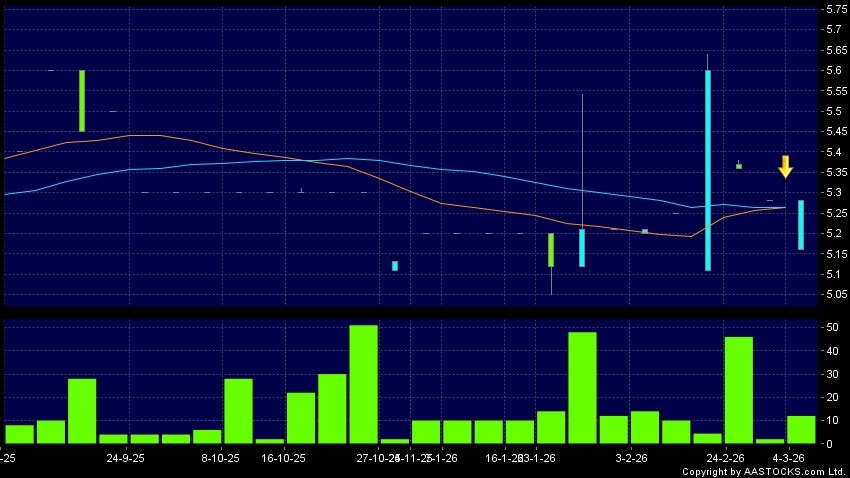Click the leftmost volume bar
Viewport: 850px width, 478px height.
pyautogui.click(x=19, y=433)
